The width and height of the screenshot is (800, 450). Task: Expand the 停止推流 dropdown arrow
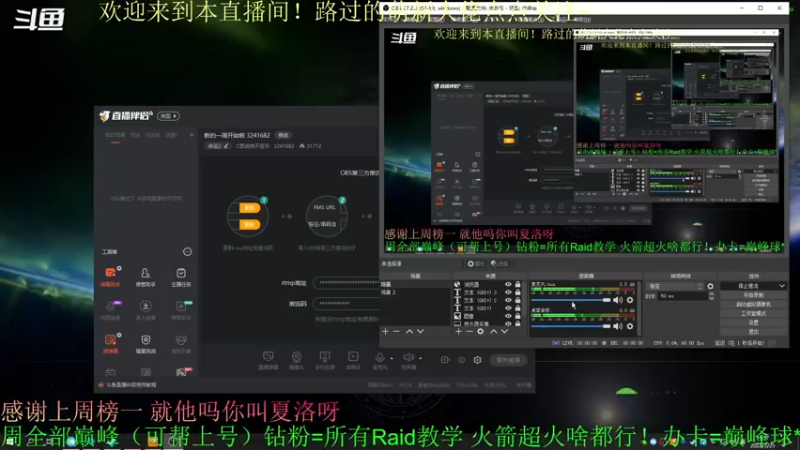pos(782,286)
